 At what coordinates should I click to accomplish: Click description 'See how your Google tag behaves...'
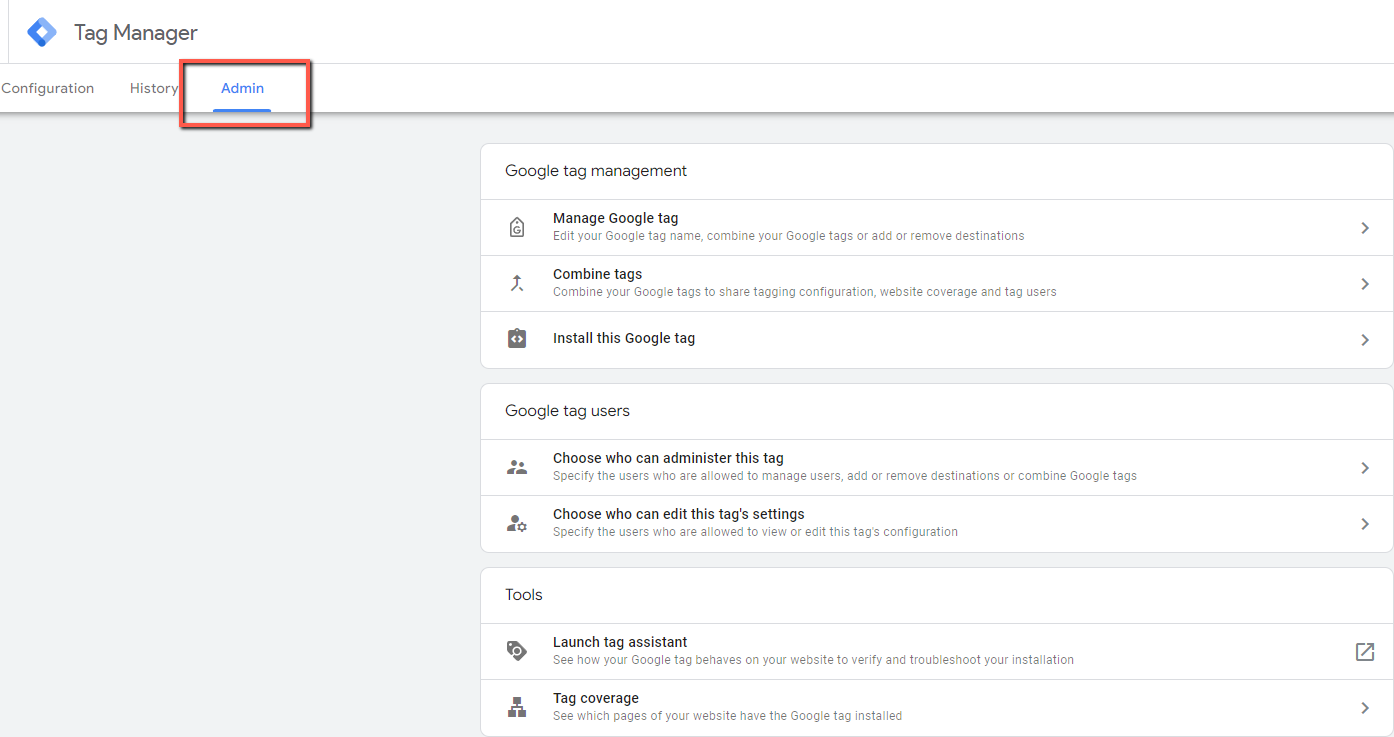tap(813, 660)
